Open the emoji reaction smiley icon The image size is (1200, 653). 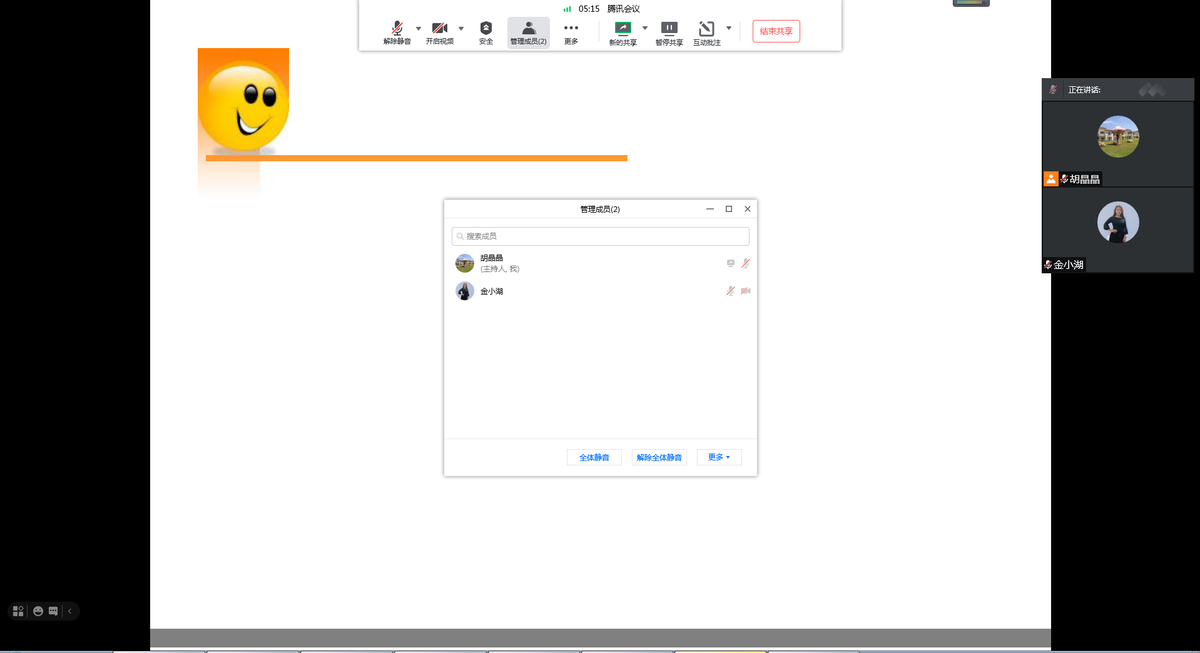38,611
